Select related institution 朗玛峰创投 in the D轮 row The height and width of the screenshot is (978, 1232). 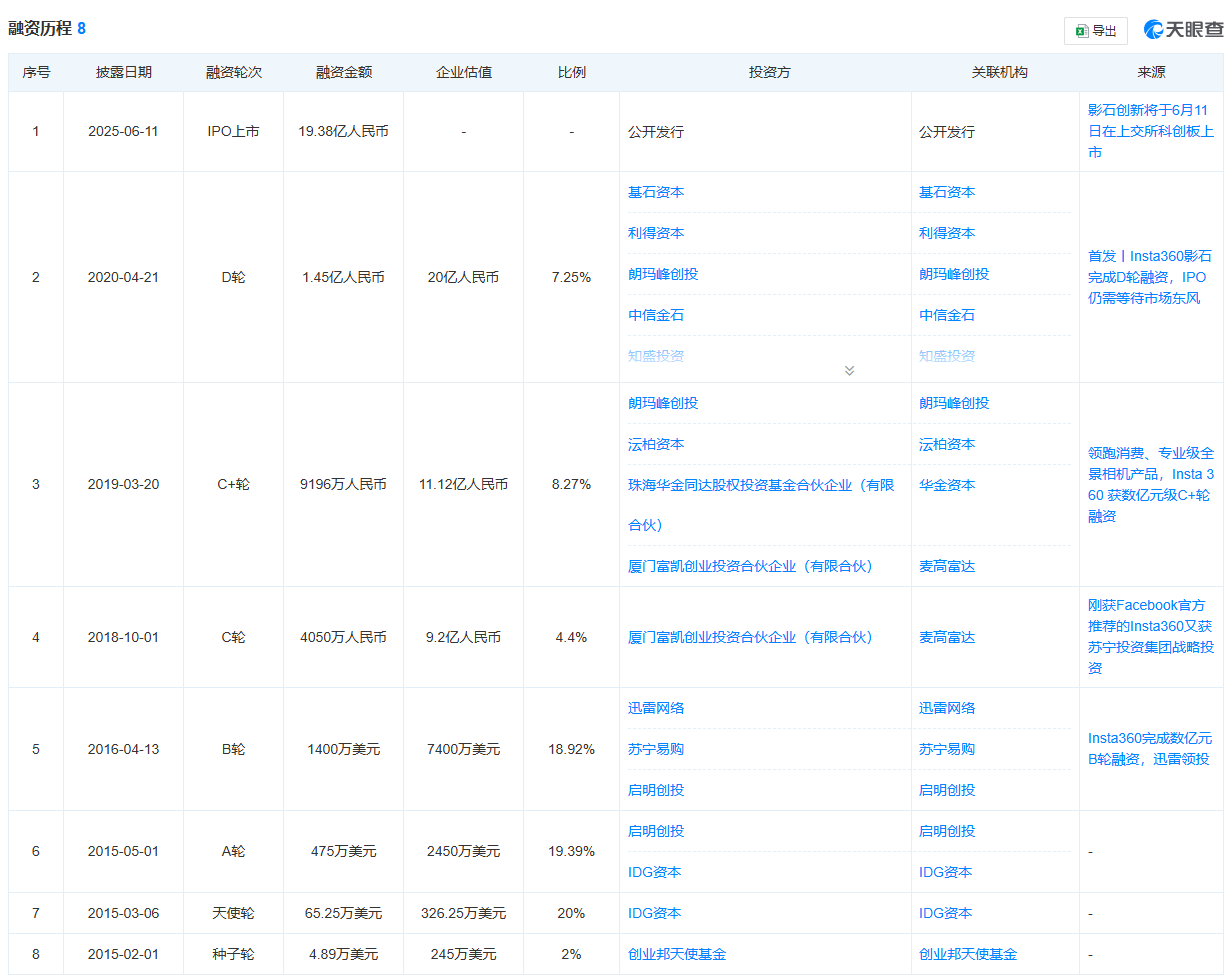(954, 274)
